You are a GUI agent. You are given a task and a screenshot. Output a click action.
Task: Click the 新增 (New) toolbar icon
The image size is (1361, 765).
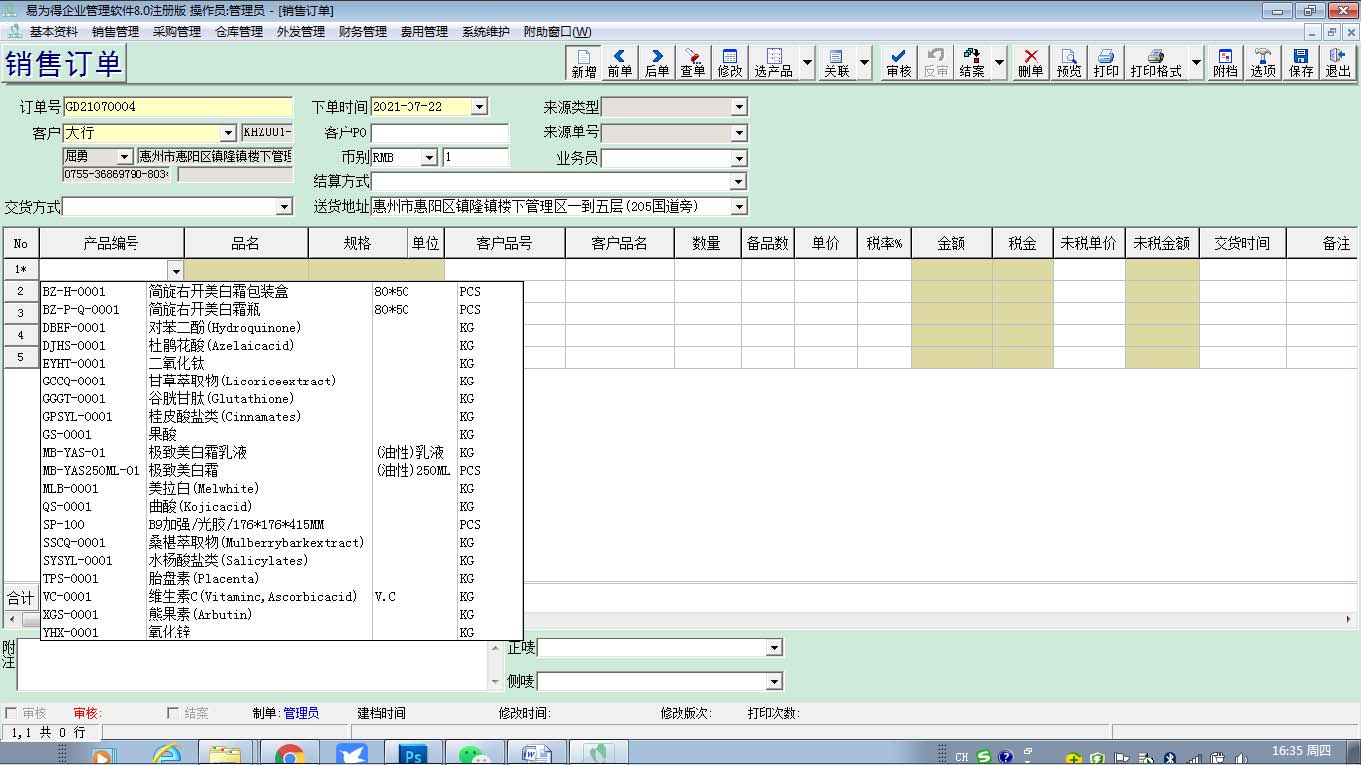point(584,63)
